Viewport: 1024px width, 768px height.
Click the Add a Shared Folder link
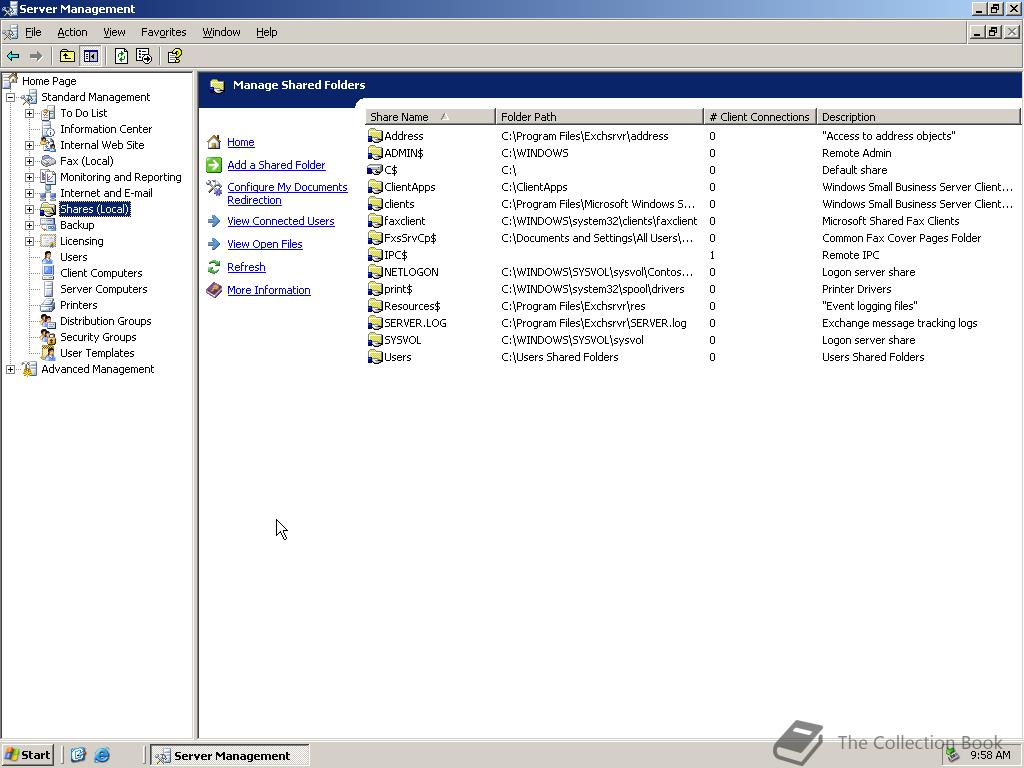click(x=276, y=165)
